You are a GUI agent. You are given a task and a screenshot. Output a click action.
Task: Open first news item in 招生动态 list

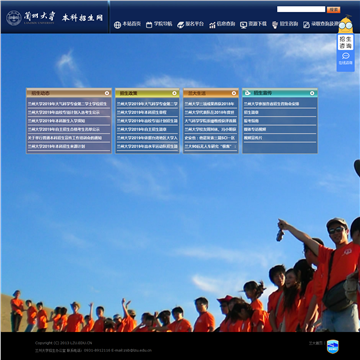[67, 104]
